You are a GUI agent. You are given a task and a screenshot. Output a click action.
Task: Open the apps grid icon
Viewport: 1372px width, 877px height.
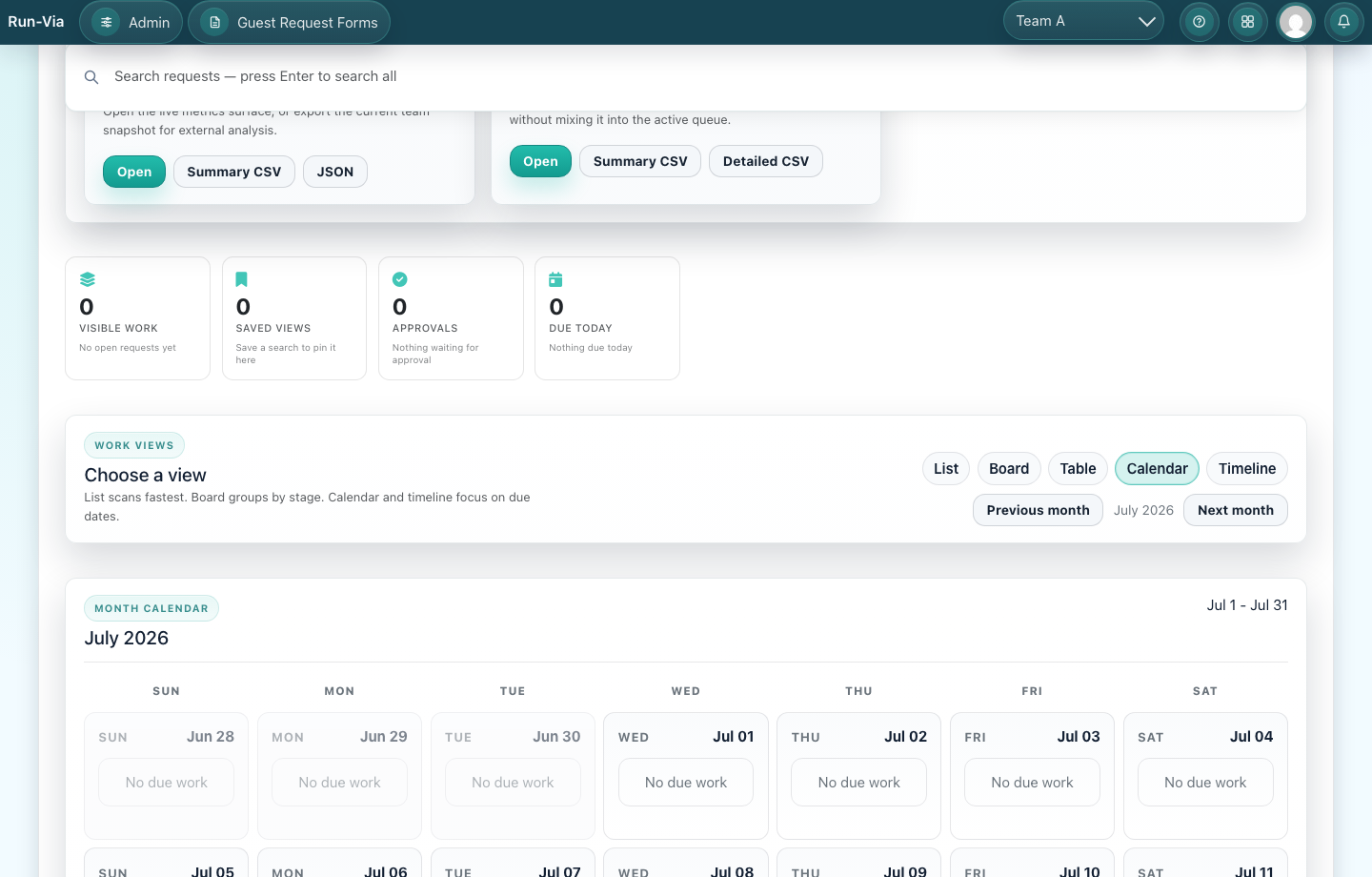(1247, 21)
